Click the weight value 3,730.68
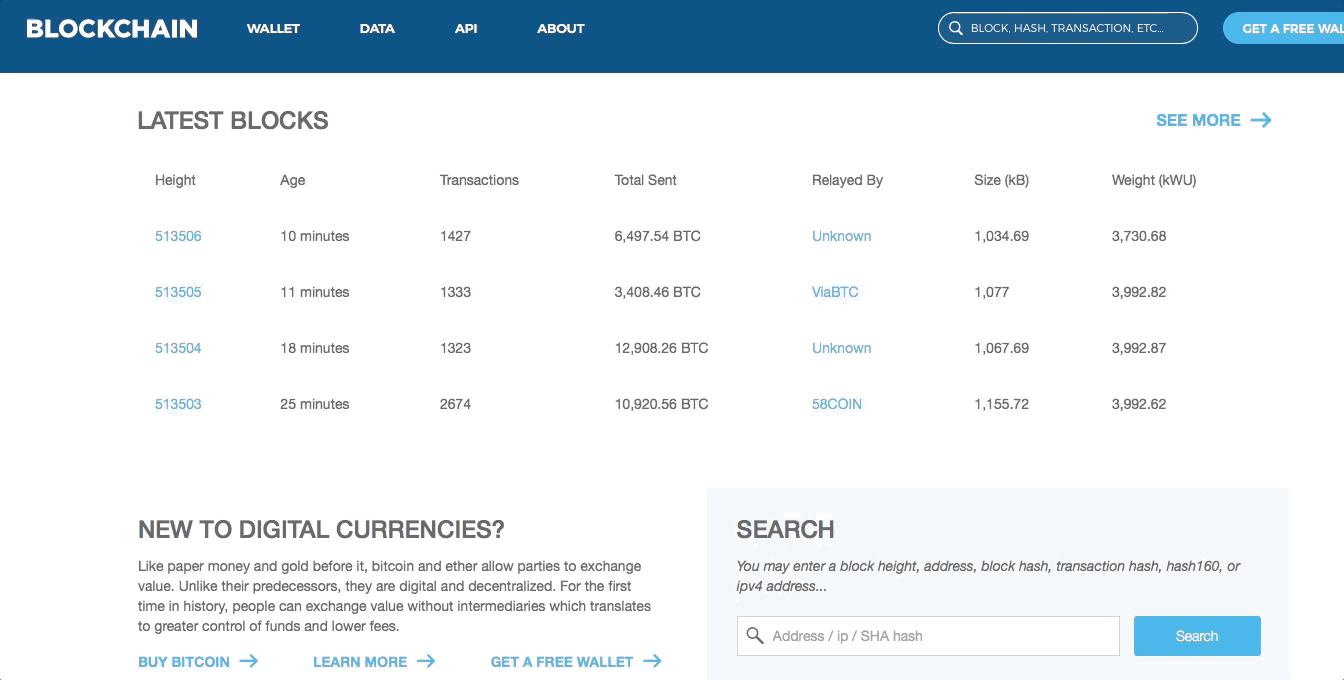This screenshot has height=680, width=1344. pos(1139,236)
